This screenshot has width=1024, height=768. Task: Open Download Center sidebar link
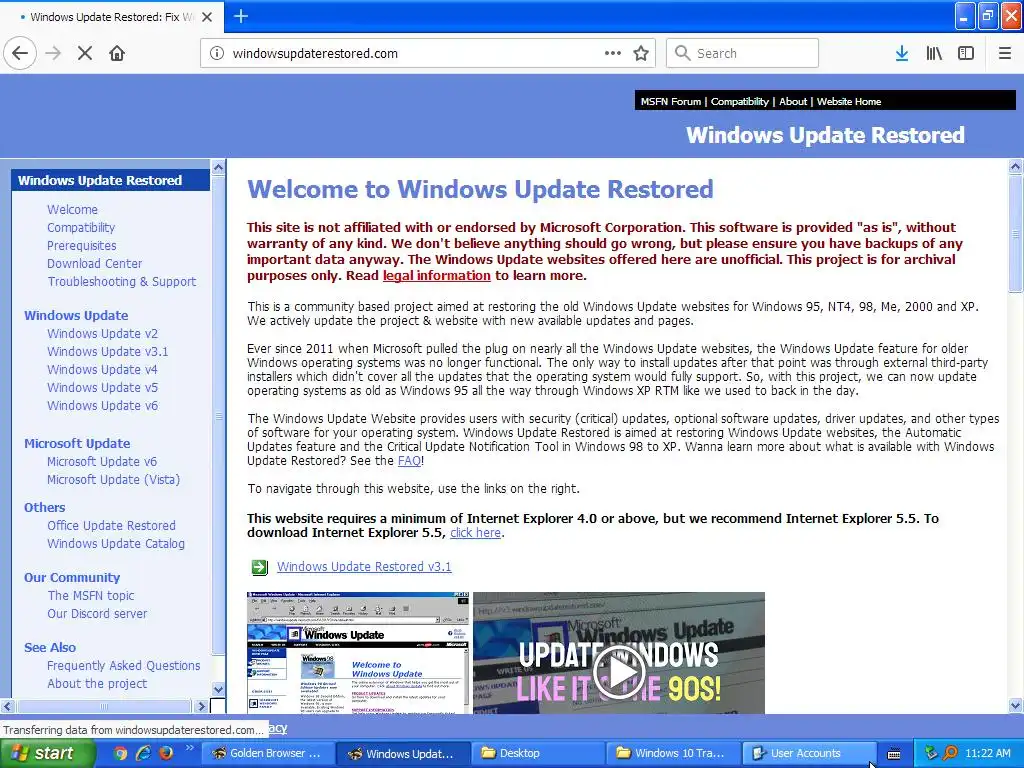pyautogui.click(x=94, y=264)
